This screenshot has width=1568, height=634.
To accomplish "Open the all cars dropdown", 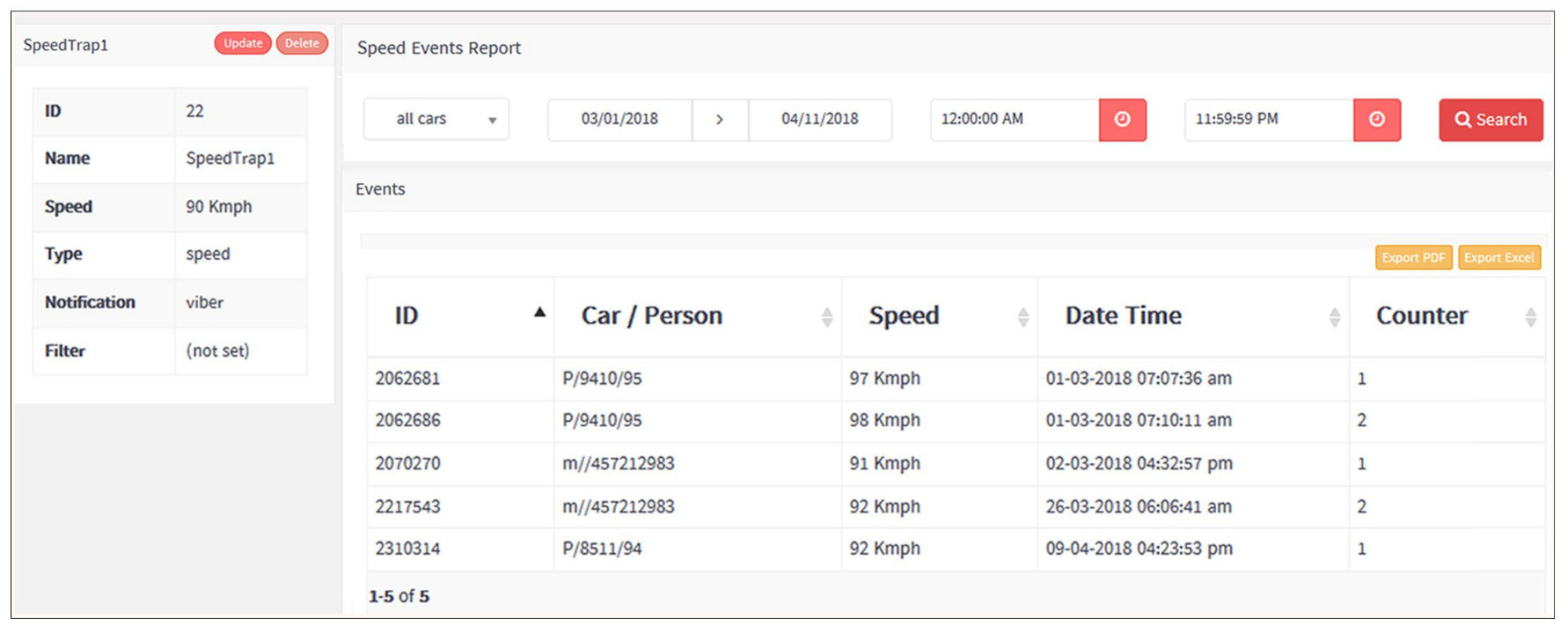I will [x=436, y=120].
